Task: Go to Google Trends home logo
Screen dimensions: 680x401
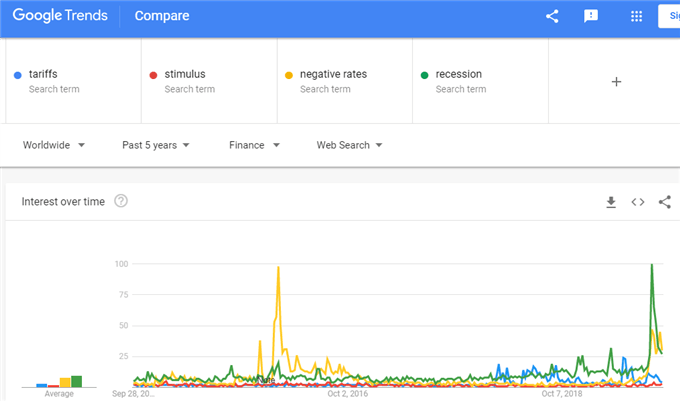Action: (x=60, y=16)
